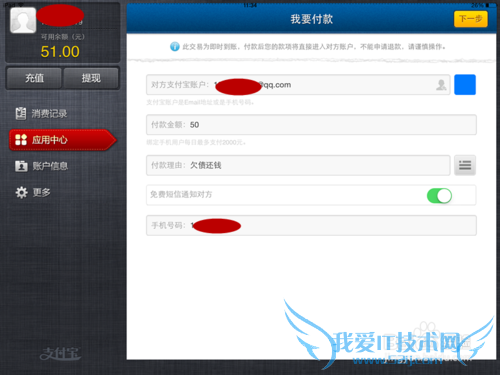Open the payment reason list icon

(x=465, y=165)
